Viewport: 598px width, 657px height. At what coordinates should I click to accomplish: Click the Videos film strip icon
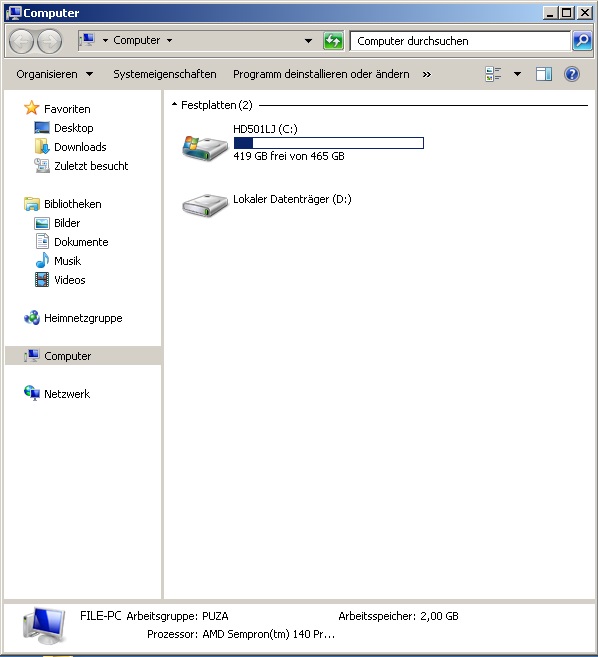point(42,279)
